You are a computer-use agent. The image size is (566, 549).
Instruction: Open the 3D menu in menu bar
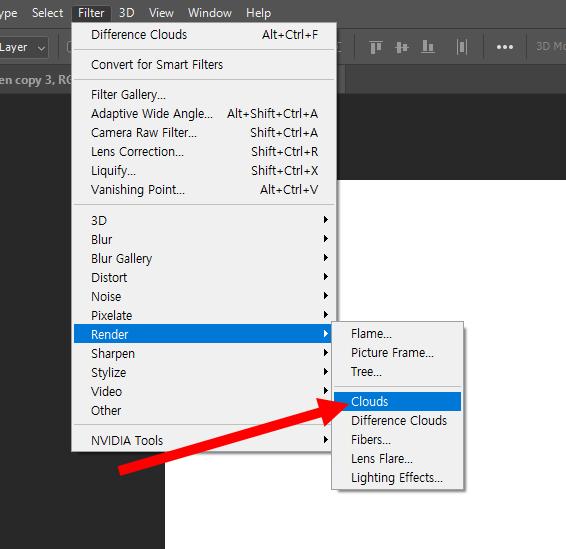(127, 13)
